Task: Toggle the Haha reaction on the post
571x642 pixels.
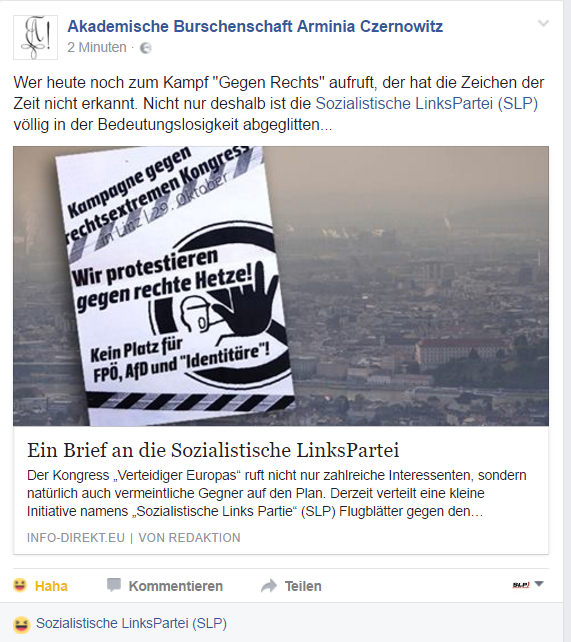Action: click(x=40, y=585)
